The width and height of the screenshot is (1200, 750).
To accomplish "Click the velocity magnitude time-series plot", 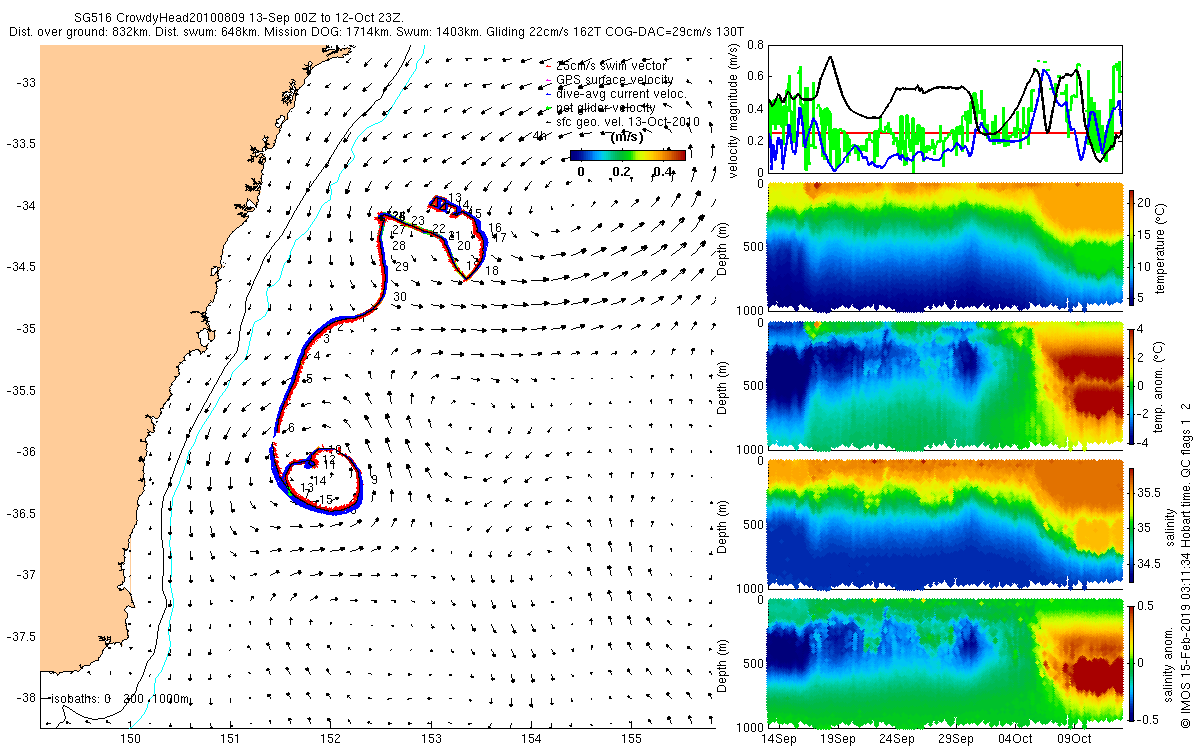I will [x=945, y=108].
